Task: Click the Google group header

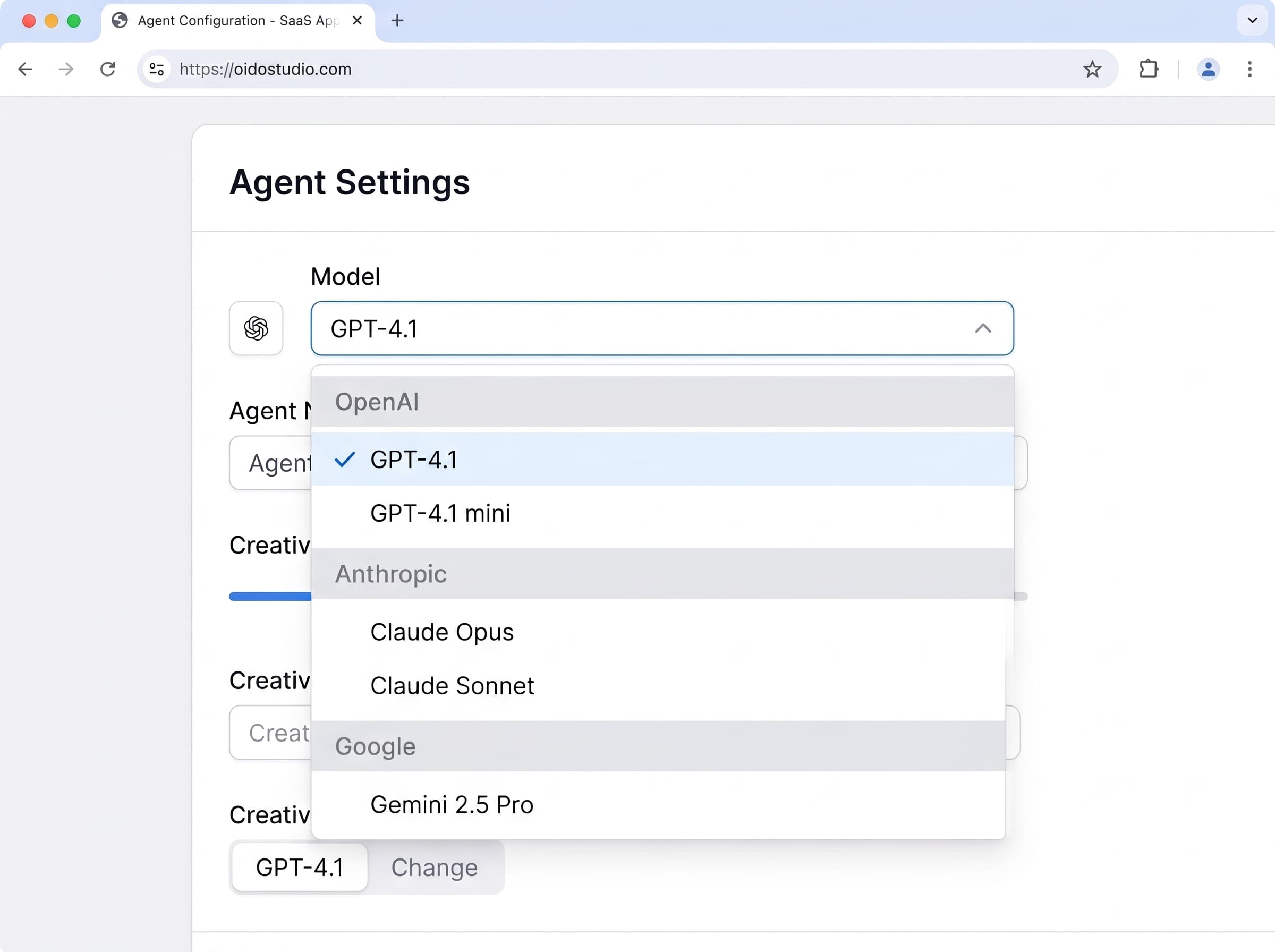Action: [658, 746]
